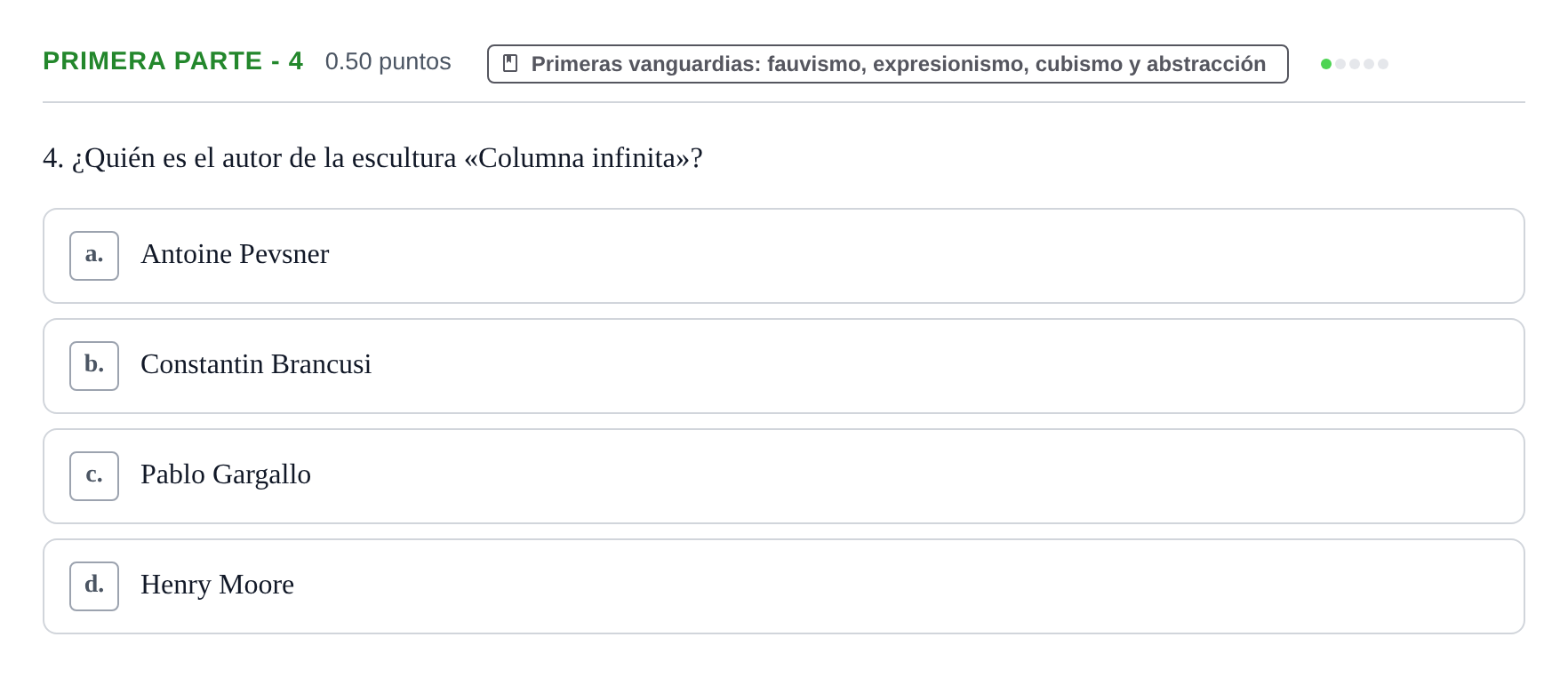Click the 0.50 puntos score label
The height and width of the screenshot is (677, 1568).
tap(388, 61)
